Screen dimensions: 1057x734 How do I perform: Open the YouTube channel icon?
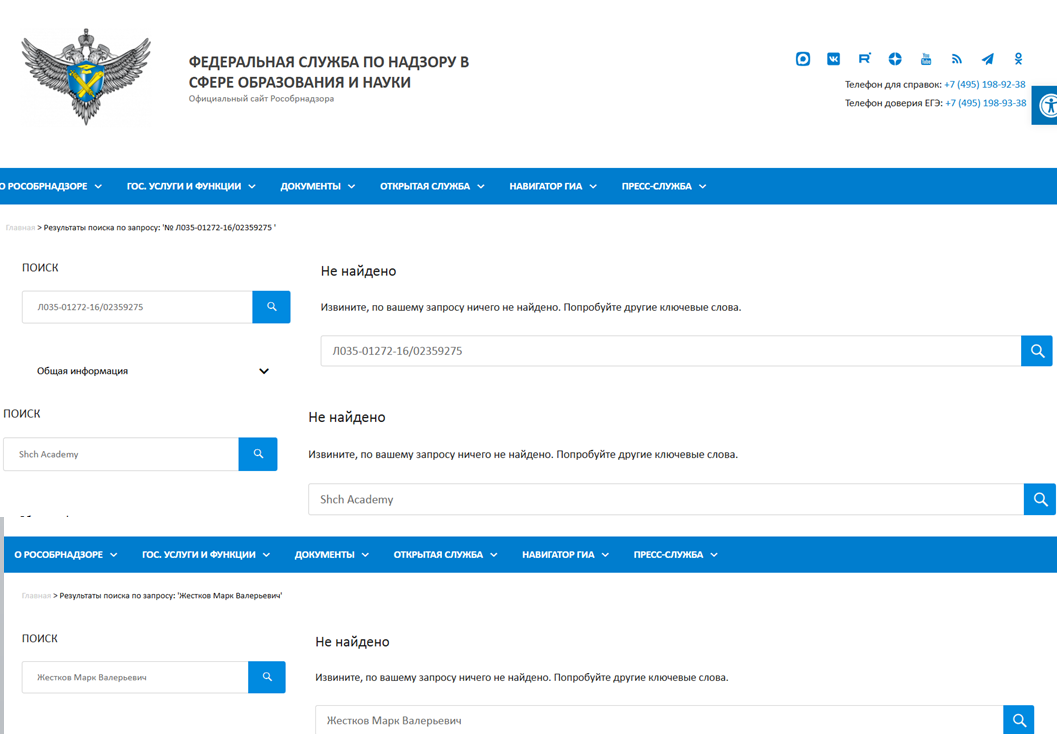click(x=926, y=59)
